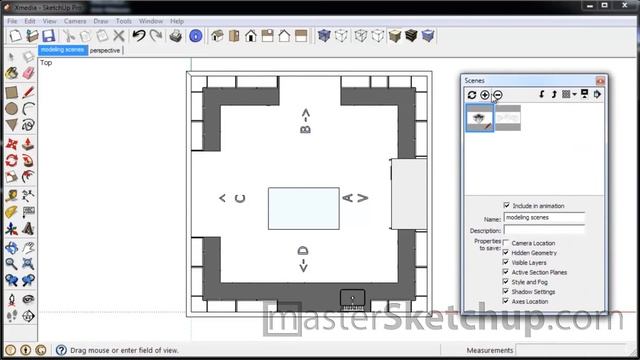640x360 pixels.
Task: Activate the Look Around eye tool
Action: (28, 300)
